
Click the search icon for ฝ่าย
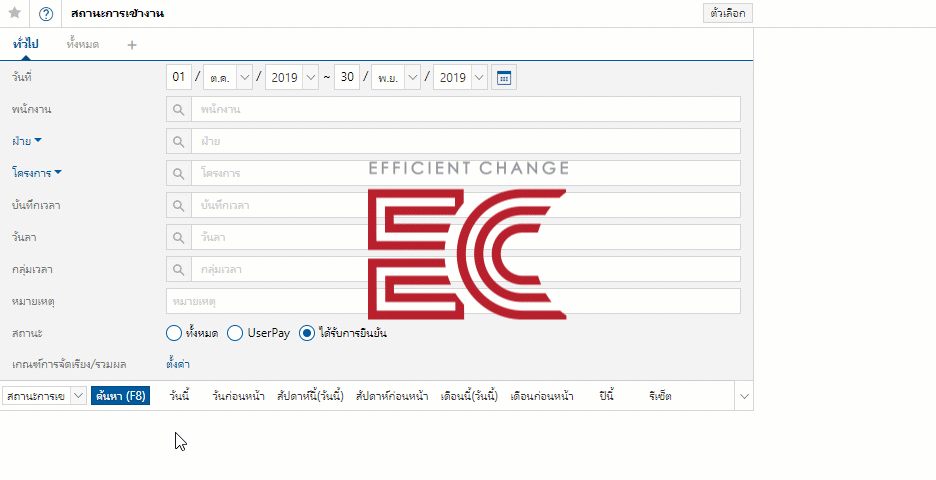(178, 141)
